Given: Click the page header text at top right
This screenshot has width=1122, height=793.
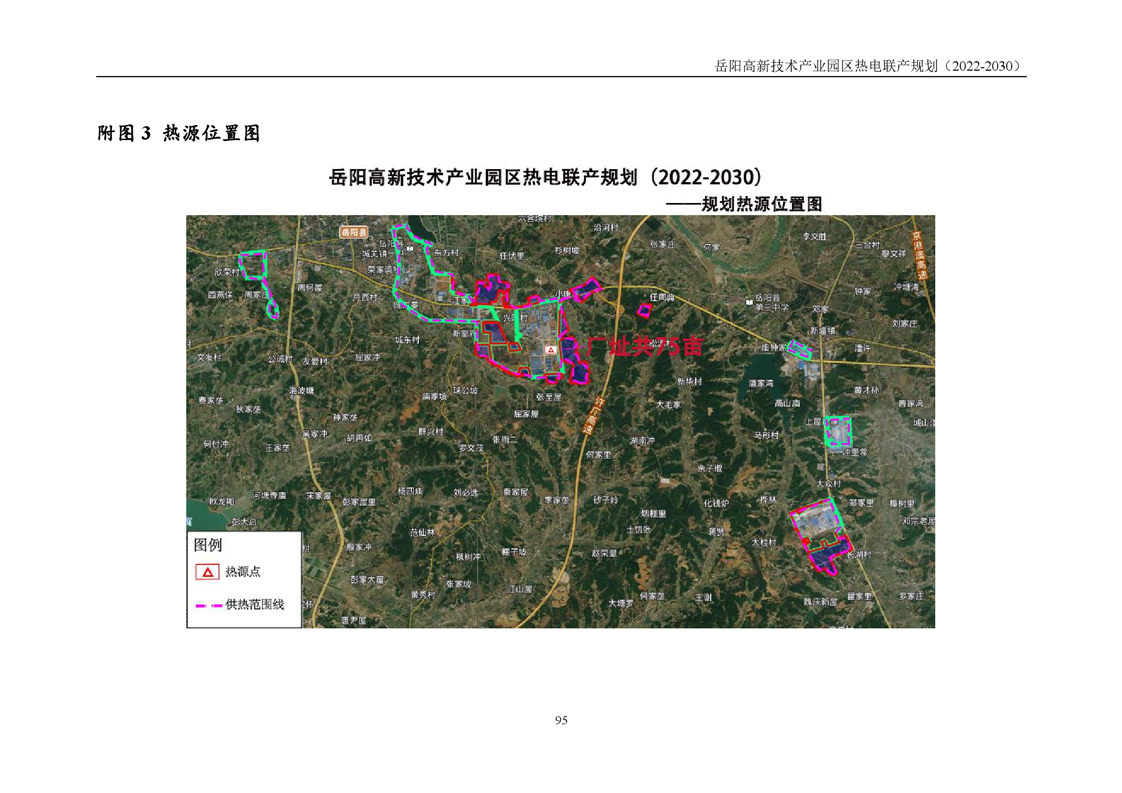Looking at the screenshot, I should 870,66.
